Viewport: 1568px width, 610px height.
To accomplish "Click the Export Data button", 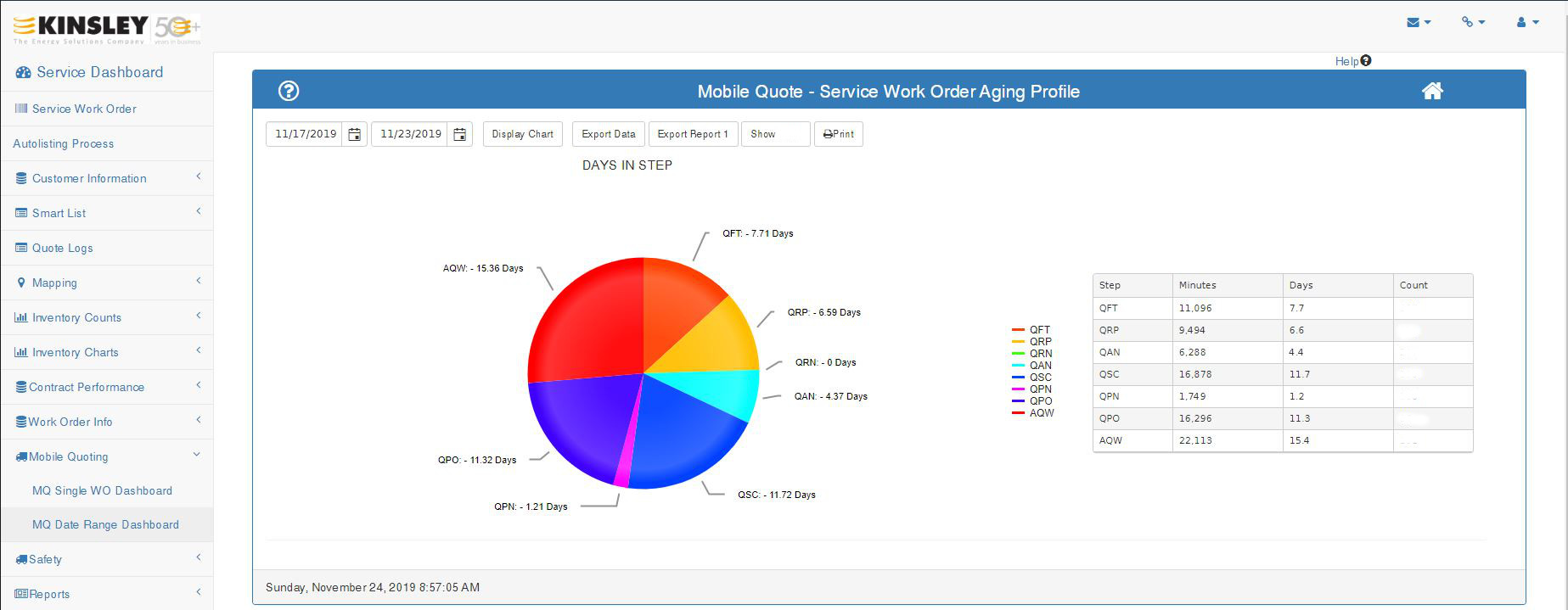I will pyautogui.click(x=609, y=134).
